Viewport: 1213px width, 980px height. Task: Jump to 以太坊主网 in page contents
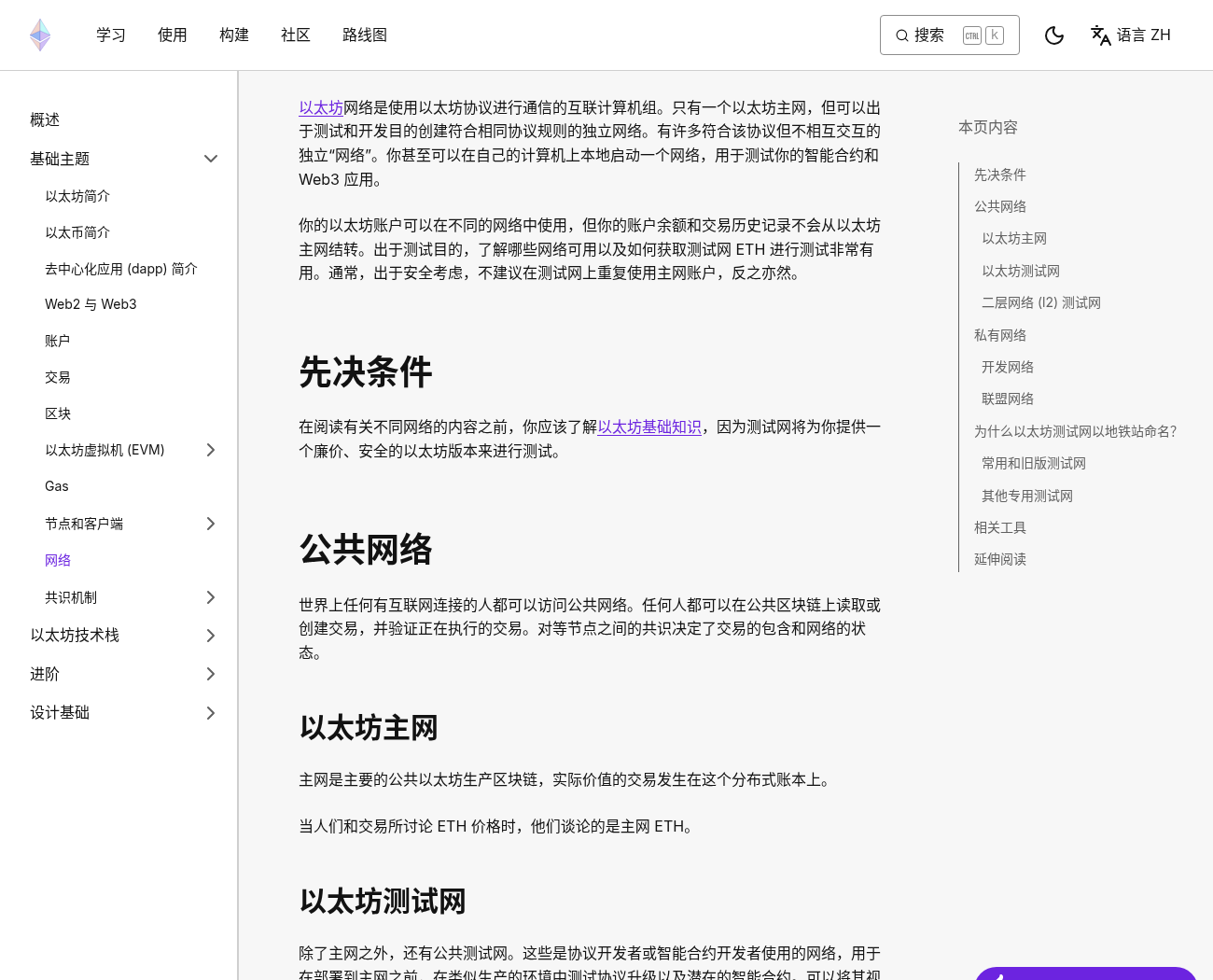tap(1014, 238)
